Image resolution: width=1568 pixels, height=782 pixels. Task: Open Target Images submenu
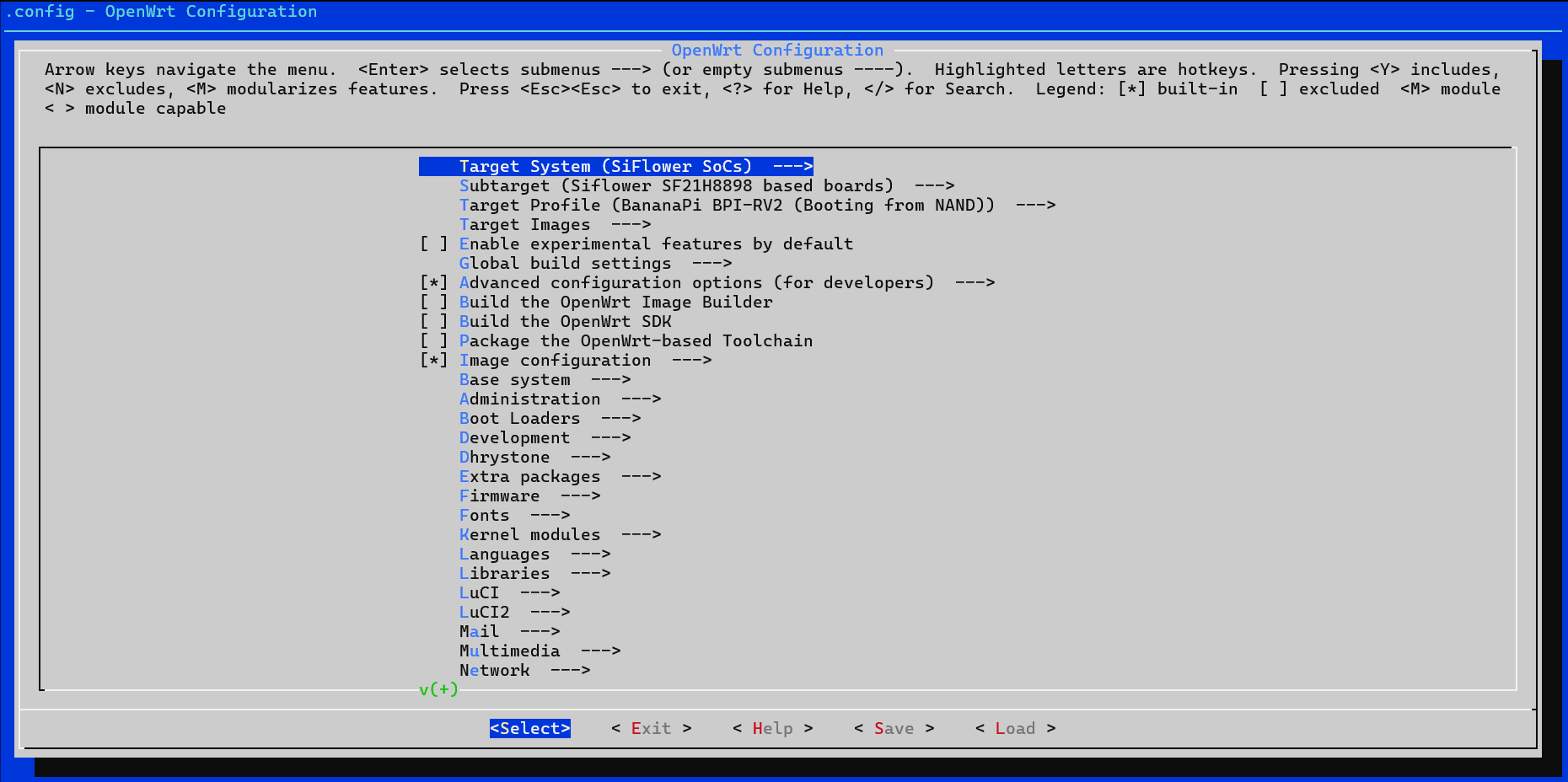[555, 225]
